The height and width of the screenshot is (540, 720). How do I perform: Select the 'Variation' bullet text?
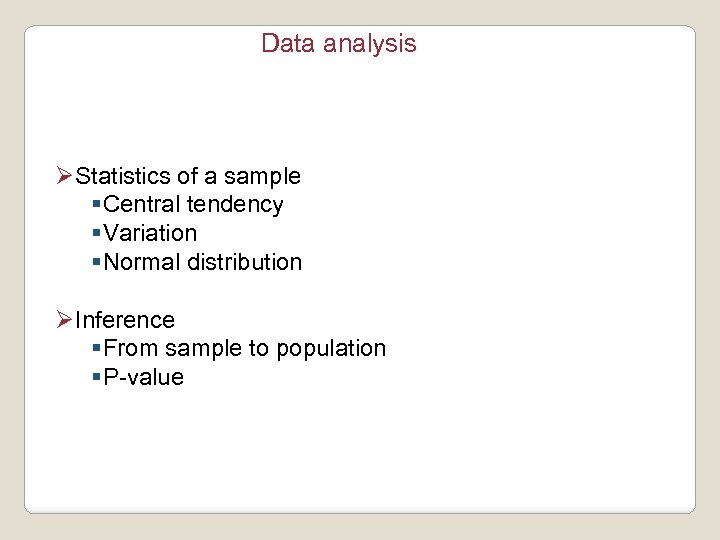click(150, 234)
